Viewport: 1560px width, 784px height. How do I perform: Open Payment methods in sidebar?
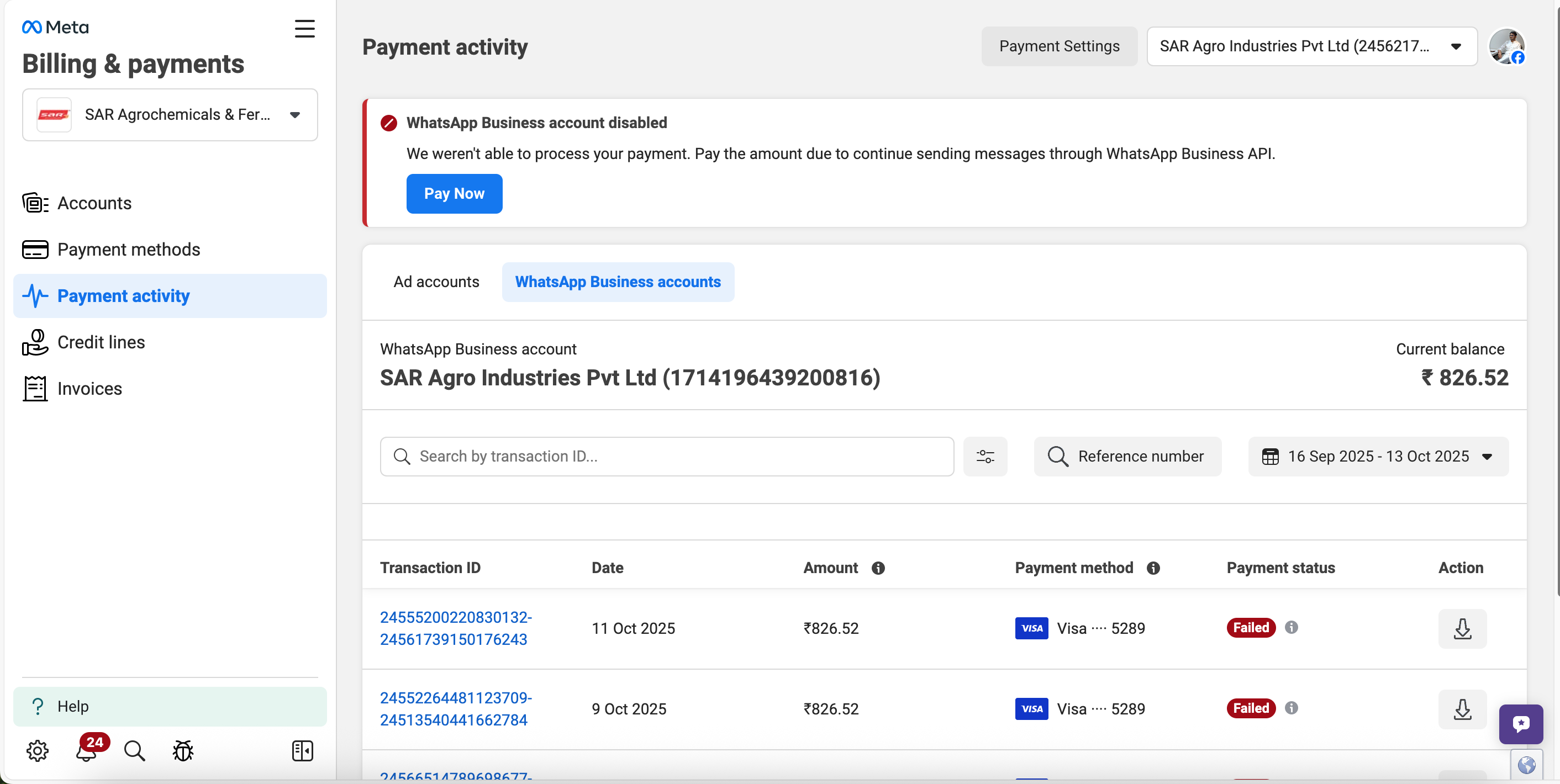(x=128, y=250)
